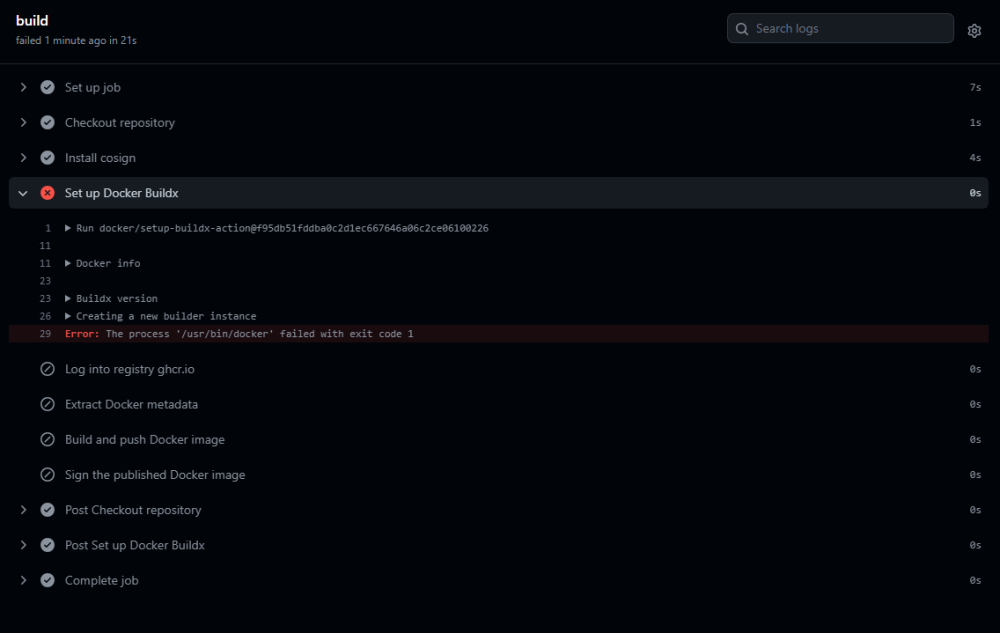Click the skipped icon beside Extract Docker metadata
The image size is (1000, 633).
(47, 404)
